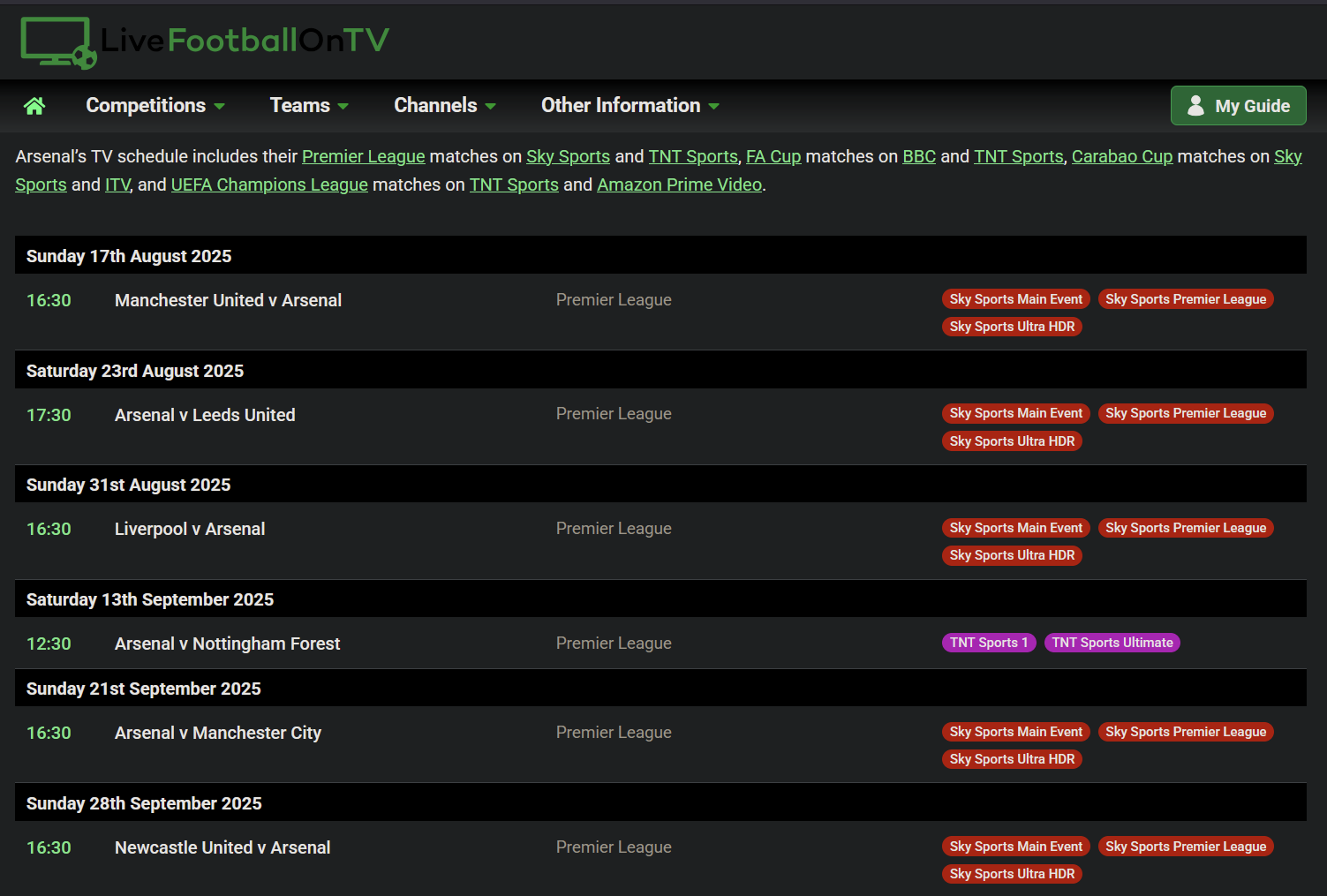The width and height of the screenshot is (1327, 896).
Task: Click Sky Sports Ultra HDR badge for Leeds United match
Action: [1012, 441]
